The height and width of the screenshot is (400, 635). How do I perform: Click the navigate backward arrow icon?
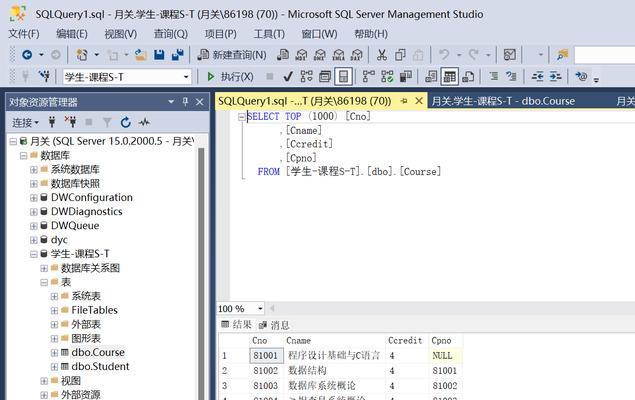click(x=27, y=54)
